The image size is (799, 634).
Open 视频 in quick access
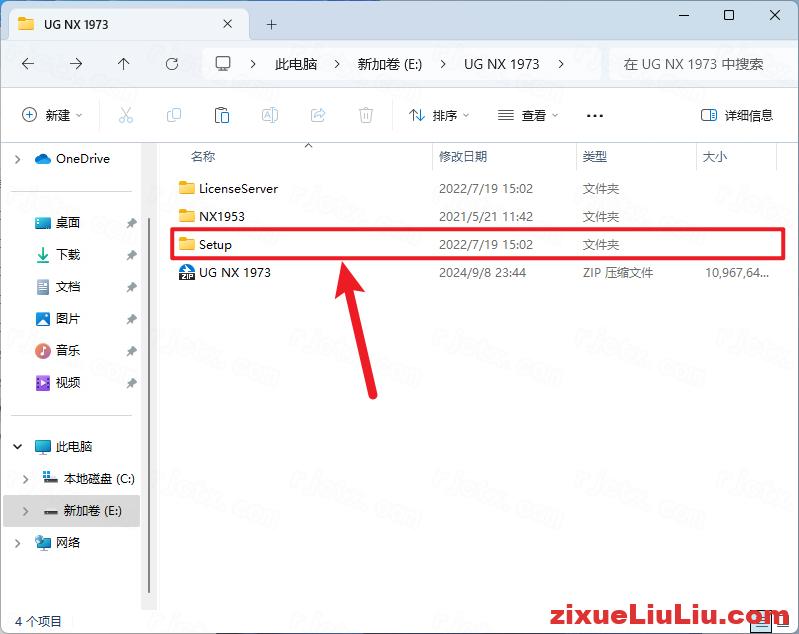(x=58, y=382)
